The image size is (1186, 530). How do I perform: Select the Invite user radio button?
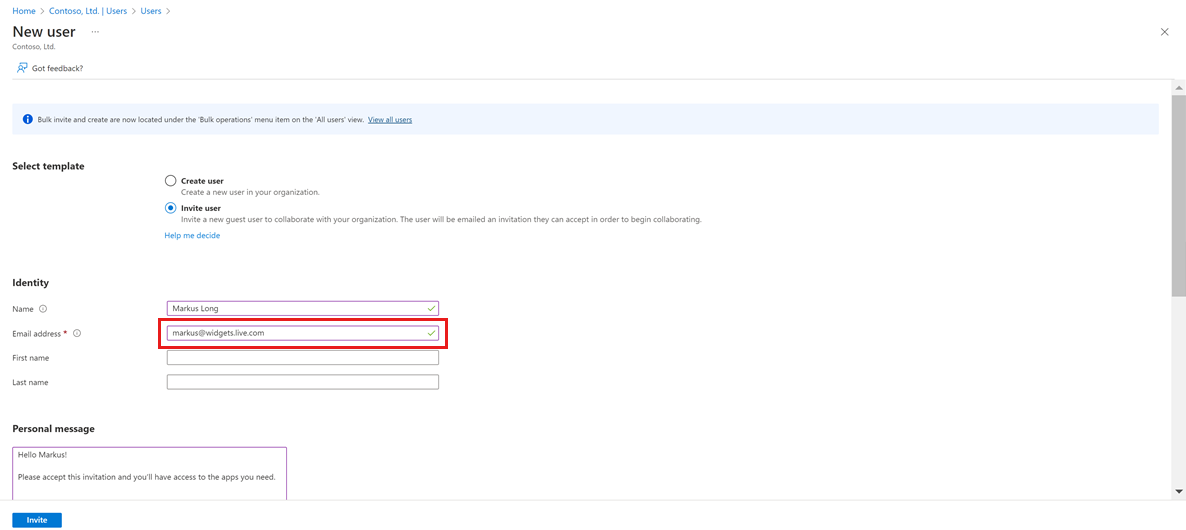click(x=170, y=208)
